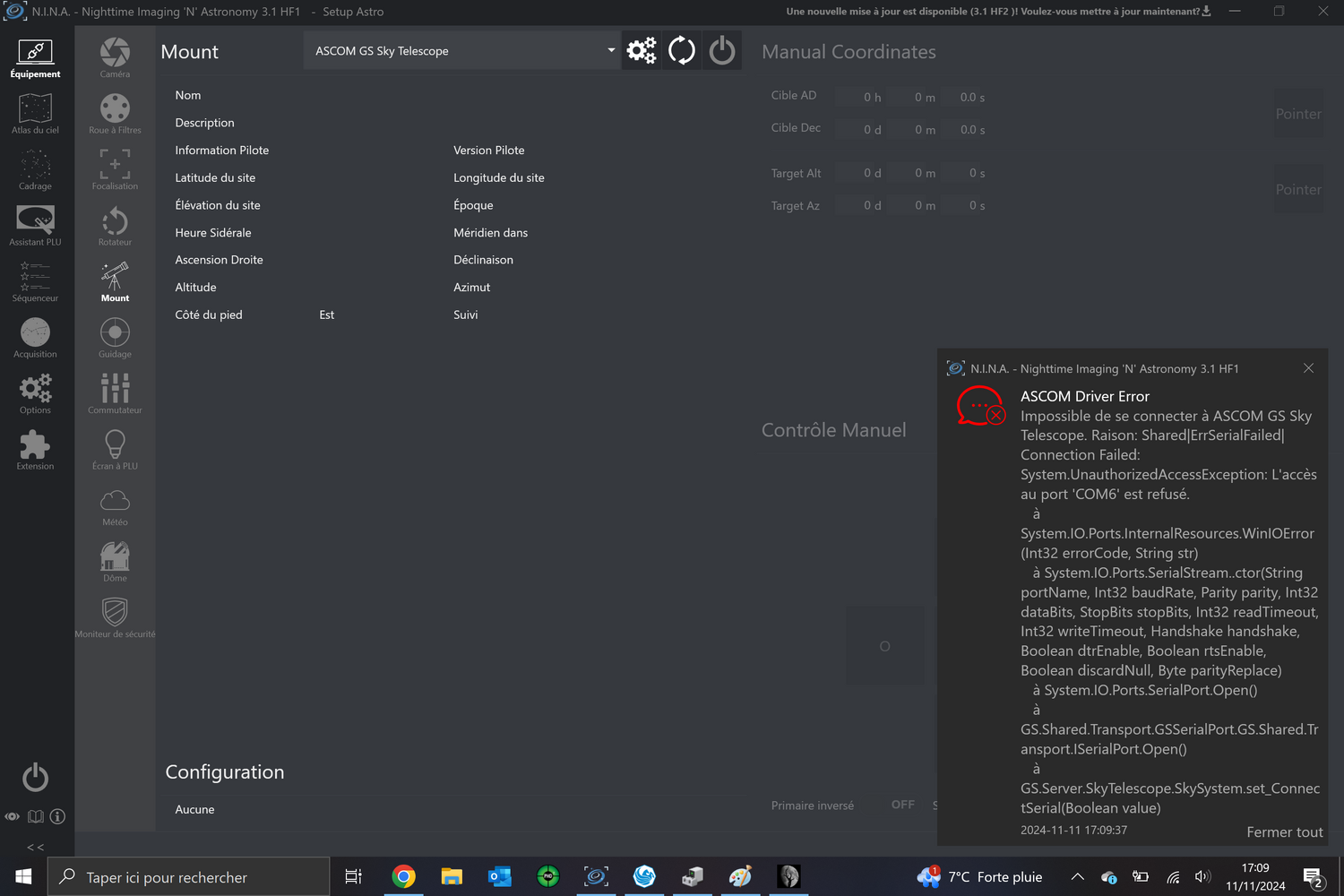The height and width of the screenshot is (896, 1344).
Task: Open the Extension puzzle-piece section
Action: pos(35,450)
